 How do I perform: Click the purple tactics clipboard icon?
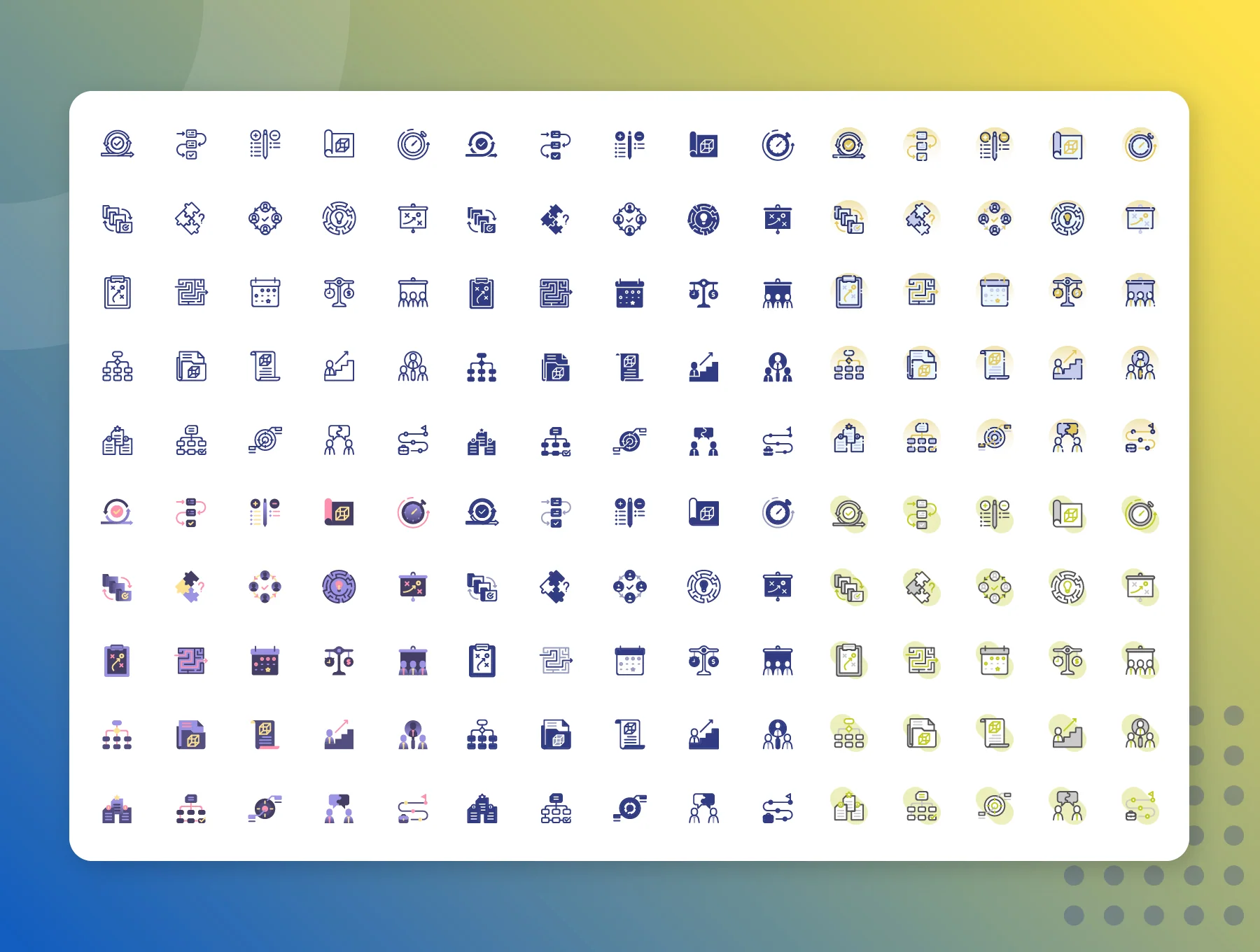[118, 661]
